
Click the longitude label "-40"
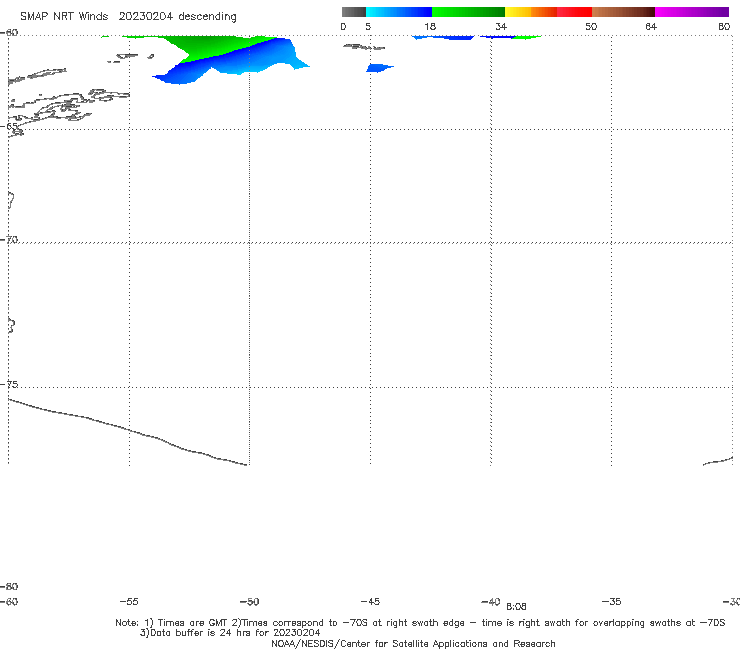(x=491, y=602)
